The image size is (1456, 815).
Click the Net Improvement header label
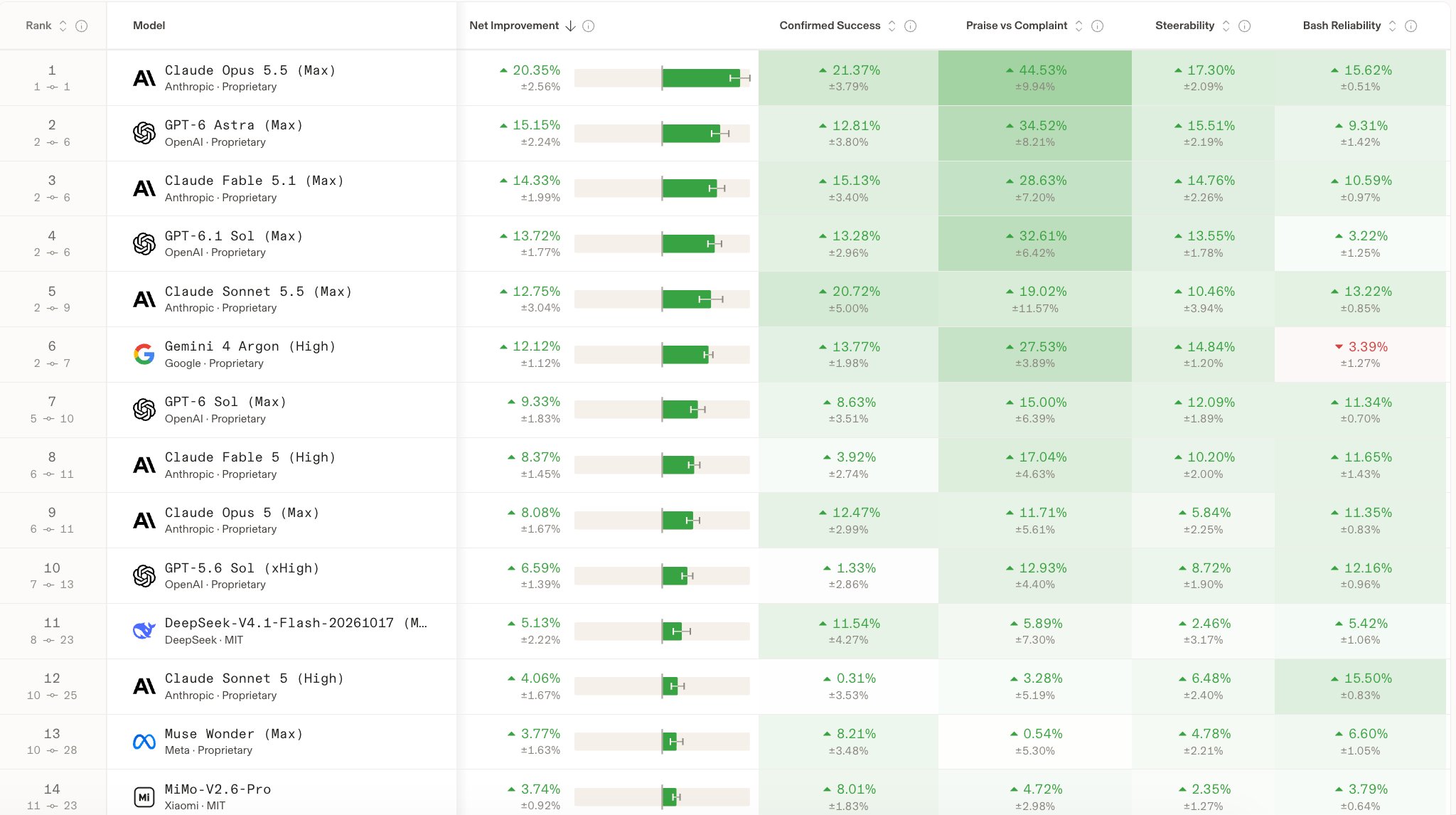click(x=514, y=26)
